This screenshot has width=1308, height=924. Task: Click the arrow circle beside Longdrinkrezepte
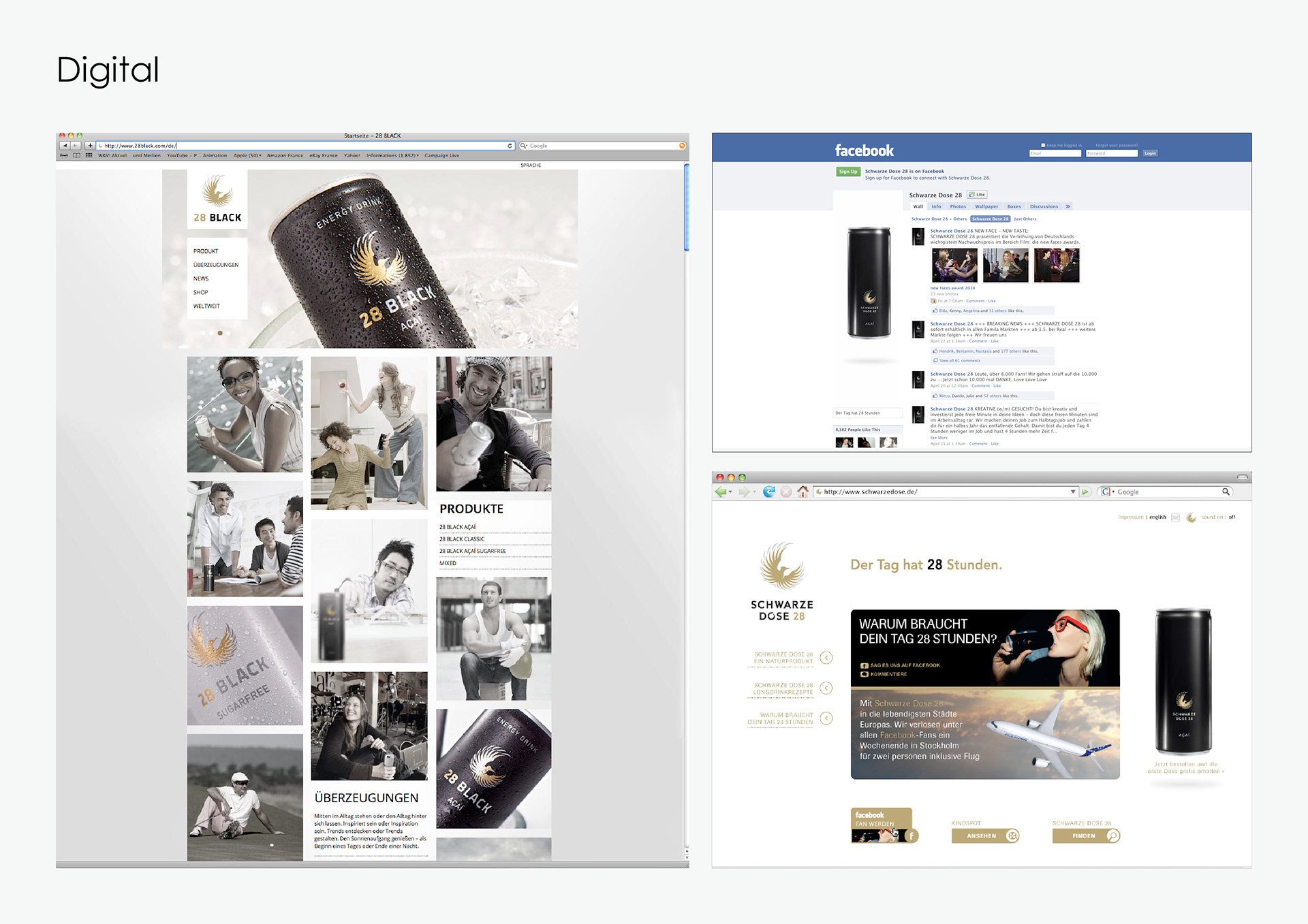pos(826,688)
